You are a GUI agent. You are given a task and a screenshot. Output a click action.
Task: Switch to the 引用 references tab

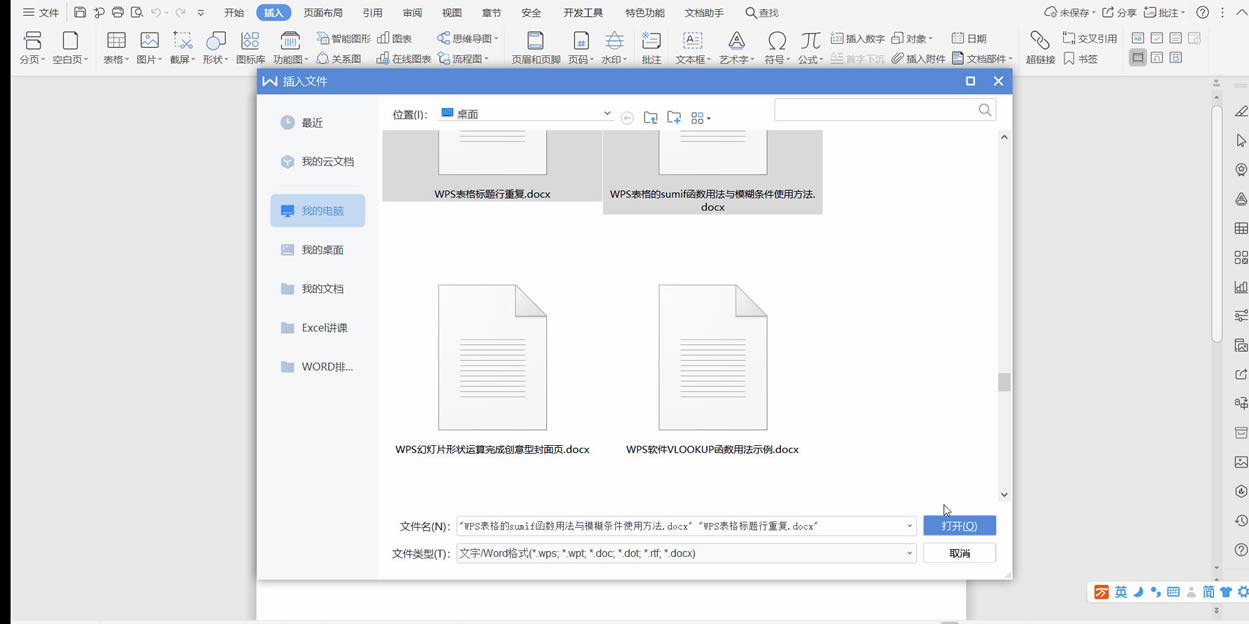373,13
